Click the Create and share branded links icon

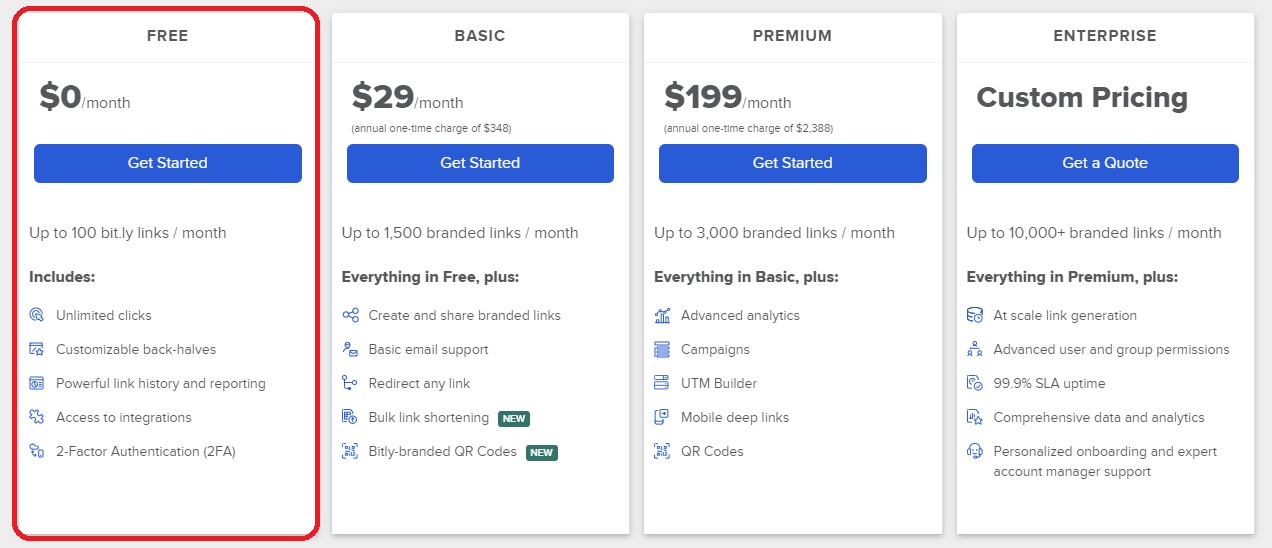[350, 315]
